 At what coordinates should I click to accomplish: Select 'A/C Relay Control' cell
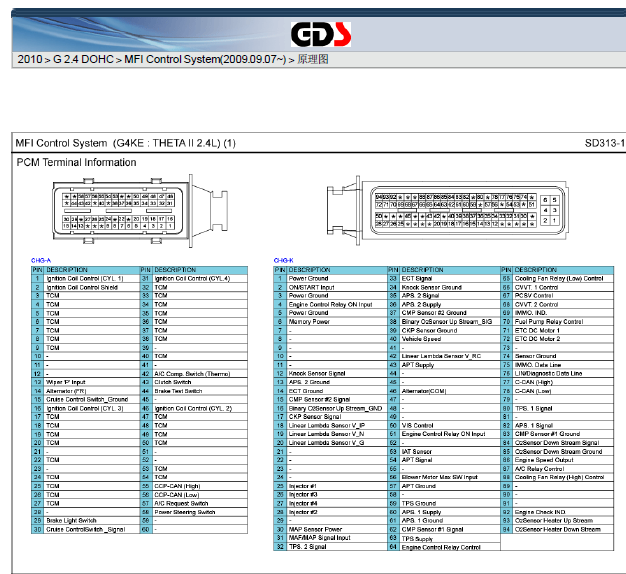point(563,469)
